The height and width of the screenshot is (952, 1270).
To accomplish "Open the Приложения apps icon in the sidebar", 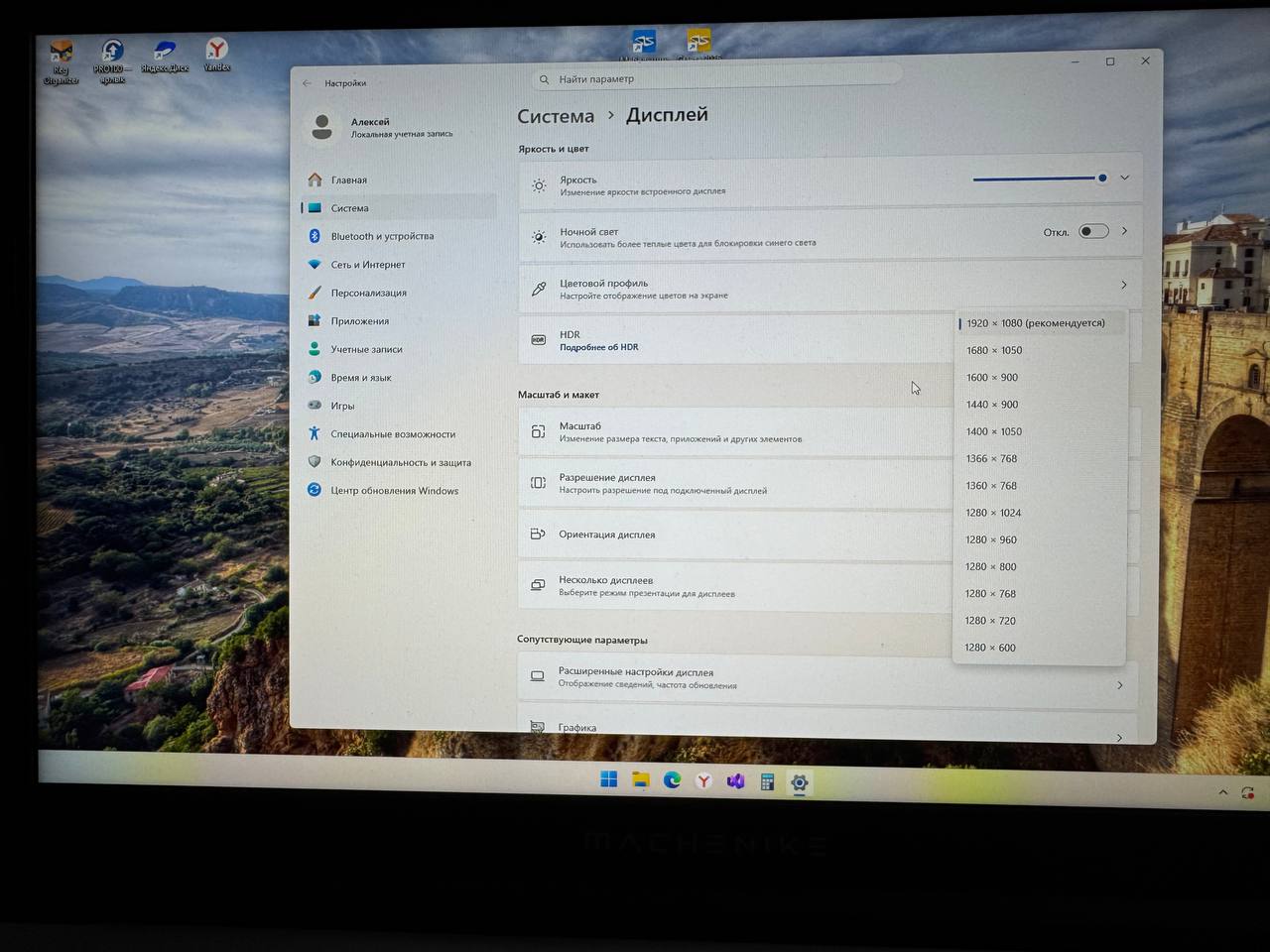I will (x=315, y=321).
